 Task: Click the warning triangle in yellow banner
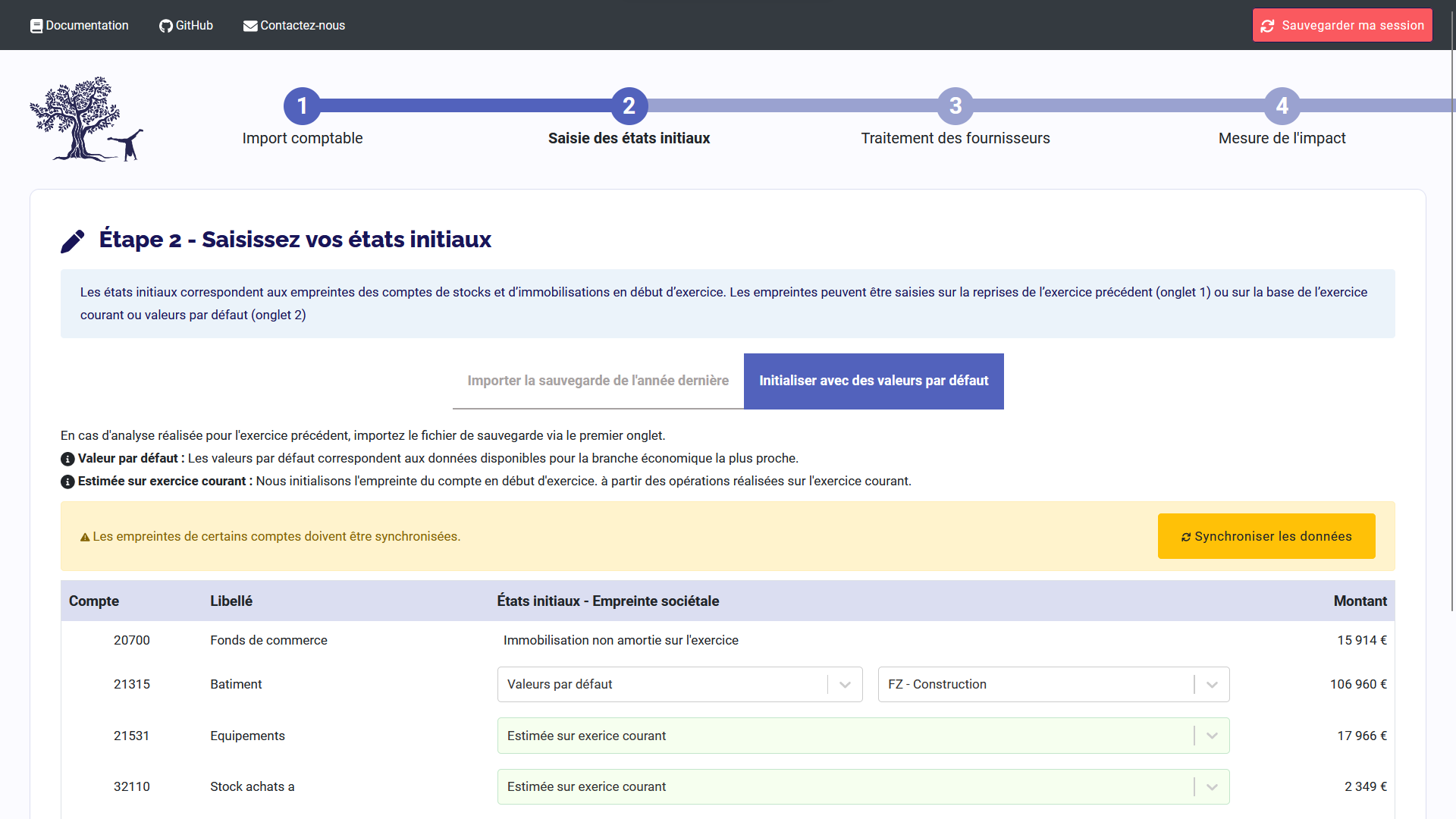pos(85,537)
